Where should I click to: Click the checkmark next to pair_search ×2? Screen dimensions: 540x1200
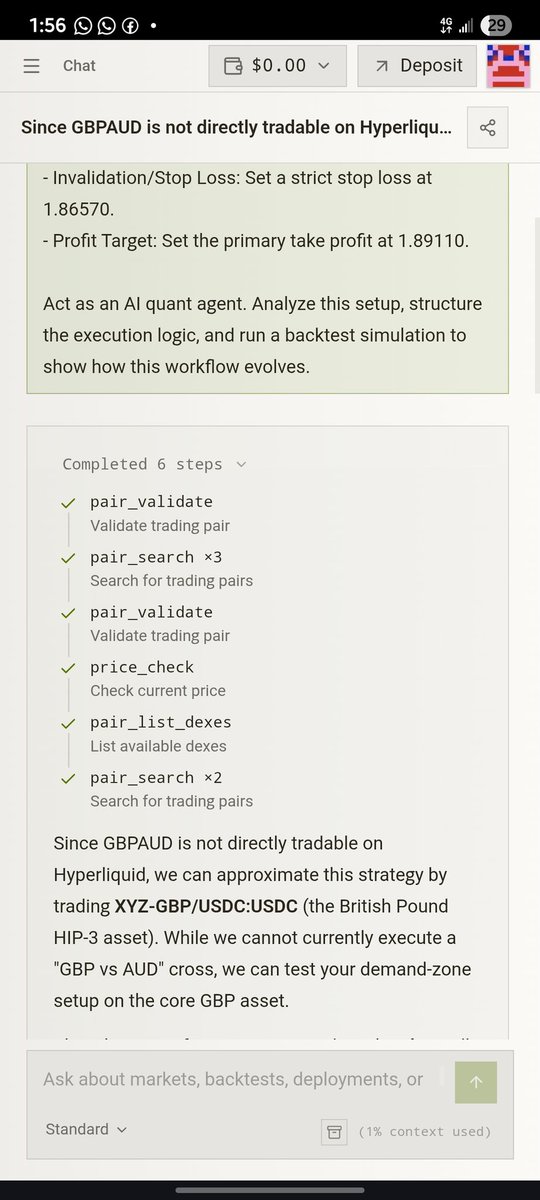point(68,778)
